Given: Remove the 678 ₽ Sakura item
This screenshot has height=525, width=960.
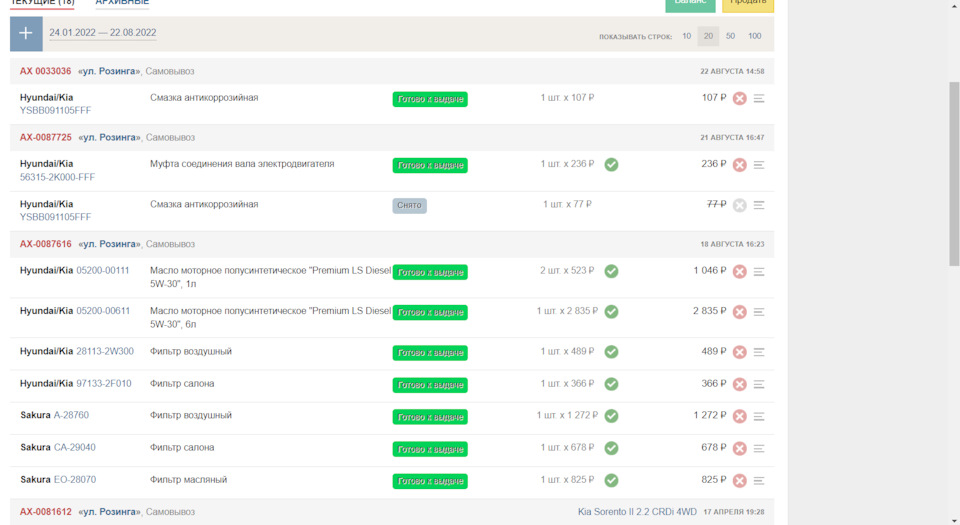Looking at the screenshot, I should pyautogui.click(x=740, y=449).
